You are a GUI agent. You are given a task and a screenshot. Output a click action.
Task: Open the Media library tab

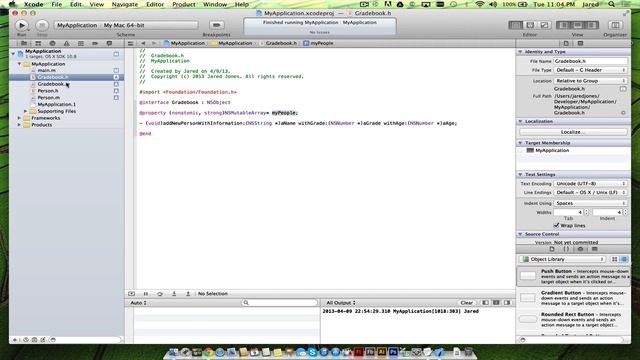pyautogui.click(x=595, y=249)
